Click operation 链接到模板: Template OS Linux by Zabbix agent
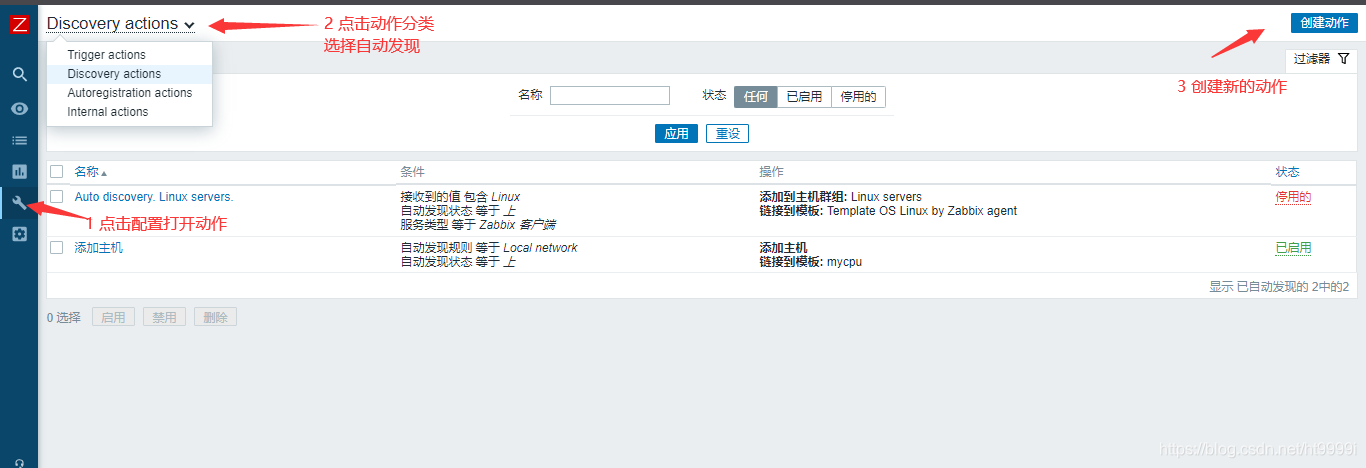This screenshot has height=468, width=1366. click(888, 211)
